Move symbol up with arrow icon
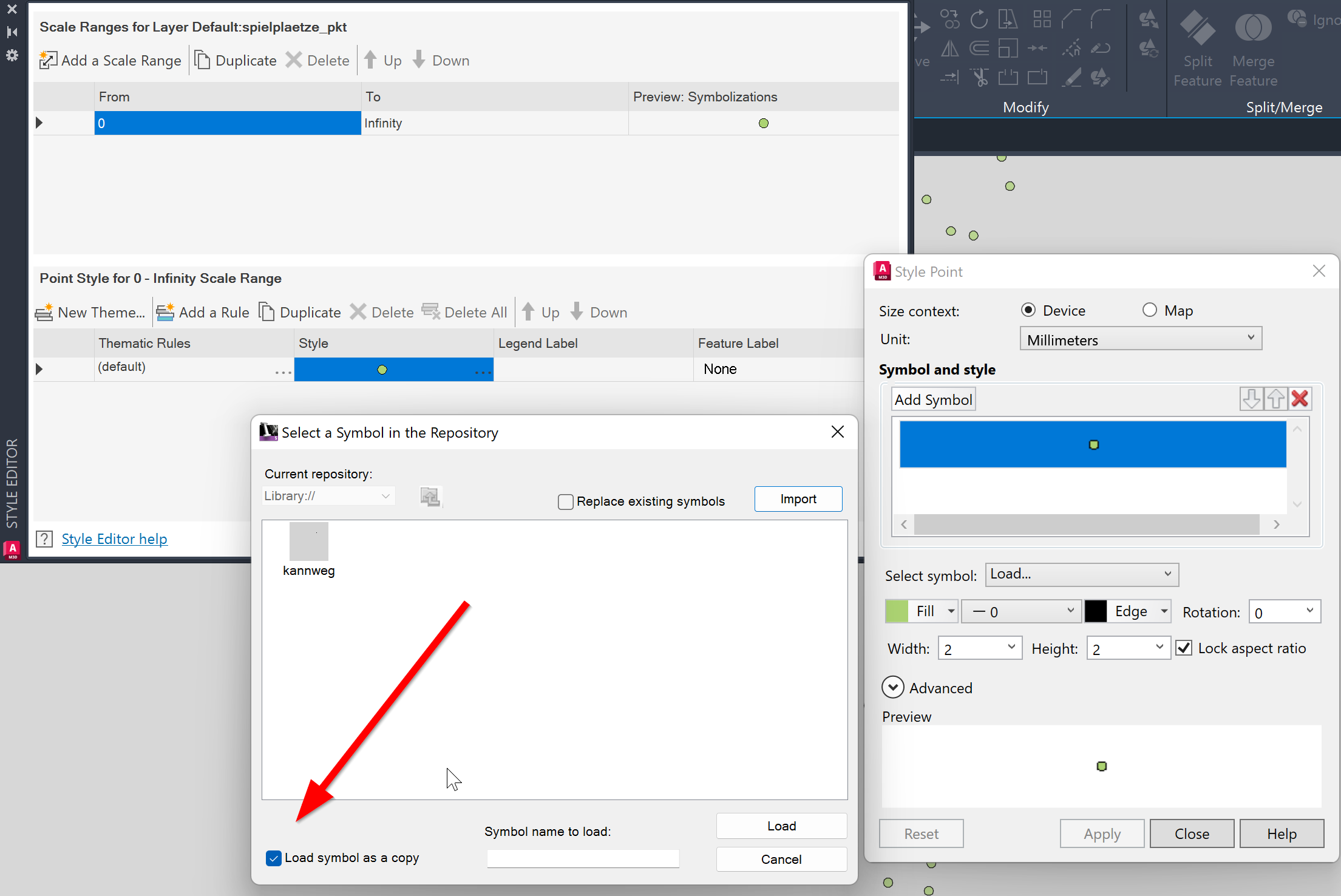The height and width of the screenshot is (896, 1341). (x=1275, y=399)
